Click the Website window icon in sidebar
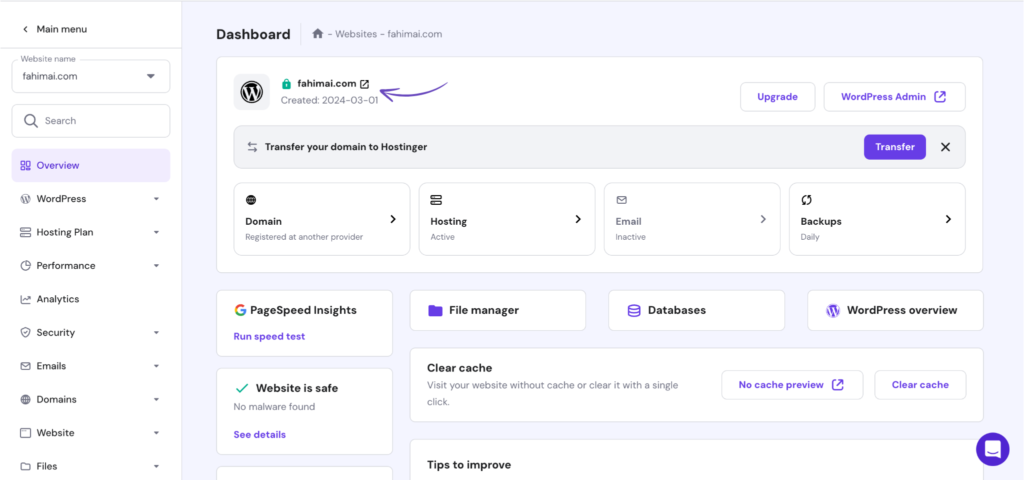The width and height of the screenshot is (1024, 480). pyautogui.click(x=25, y=433)
